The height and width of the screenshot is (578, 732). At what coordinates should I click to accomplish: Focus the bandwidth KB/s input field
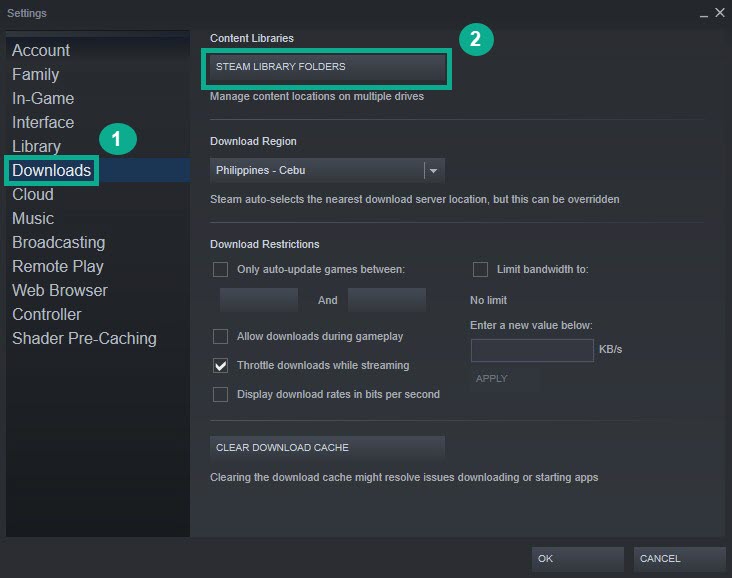click(532, 350)
